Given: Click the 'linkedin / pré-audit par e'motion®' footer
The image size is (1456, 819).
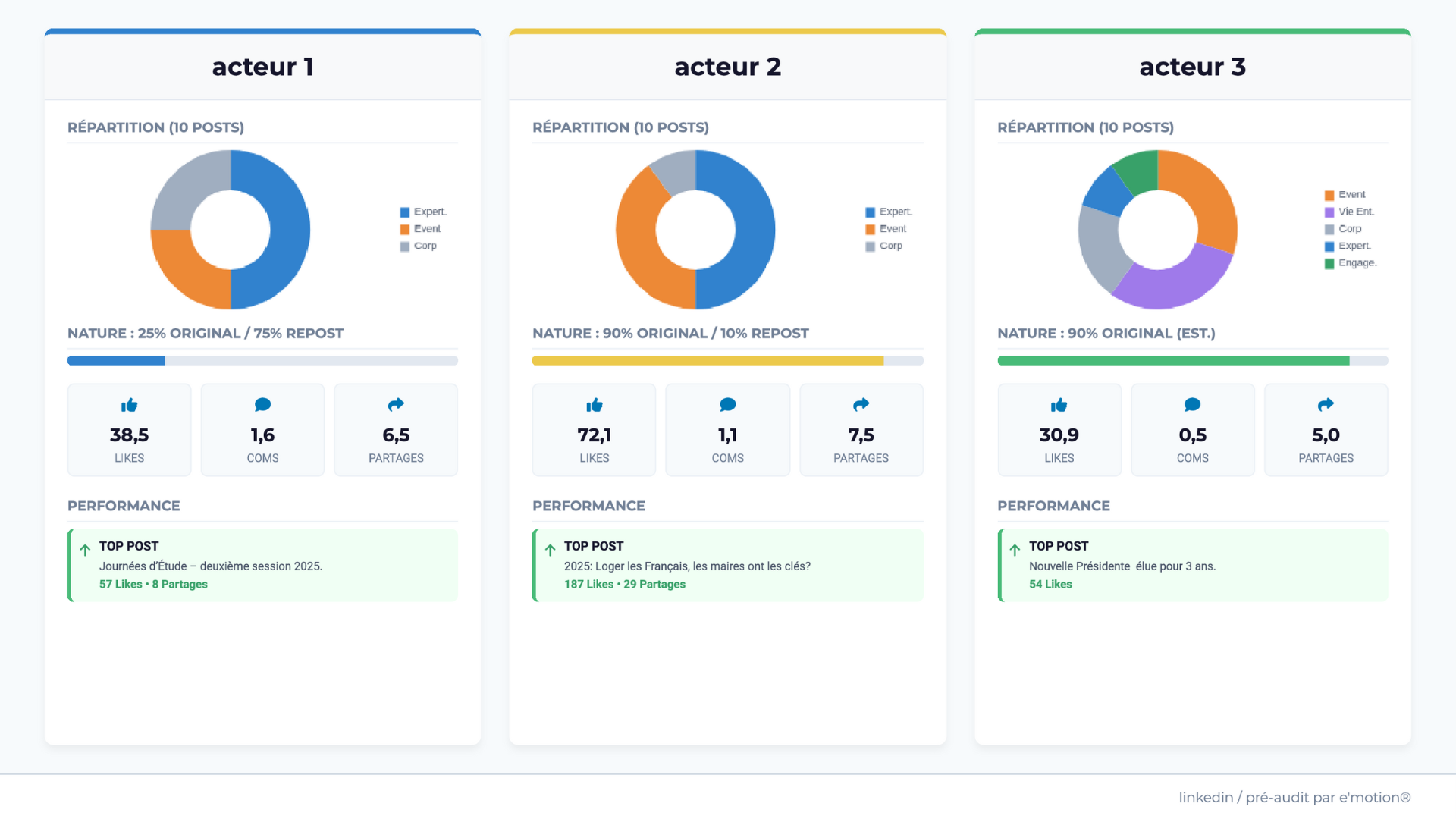Looking at the screenshot, I should [1294, 798].
